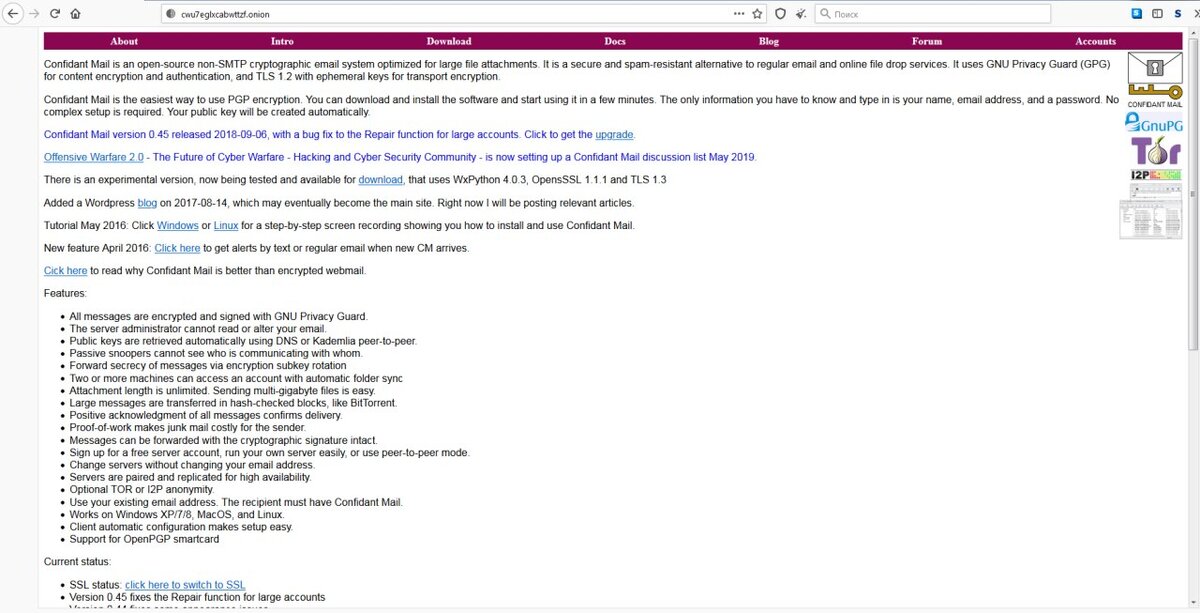Viewport: 1200px width, 613px height.
Task: Open the page actions three-dots menu
Action: point(738,14)
